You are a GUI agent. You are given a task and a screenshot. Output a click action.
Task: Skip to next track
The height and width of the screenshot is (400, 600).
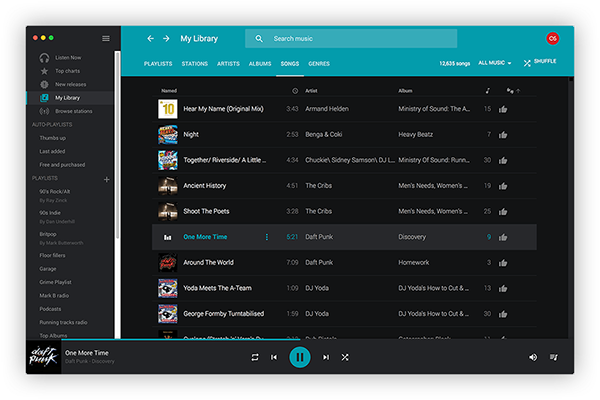pyautogui.click(x=326, y=357)
